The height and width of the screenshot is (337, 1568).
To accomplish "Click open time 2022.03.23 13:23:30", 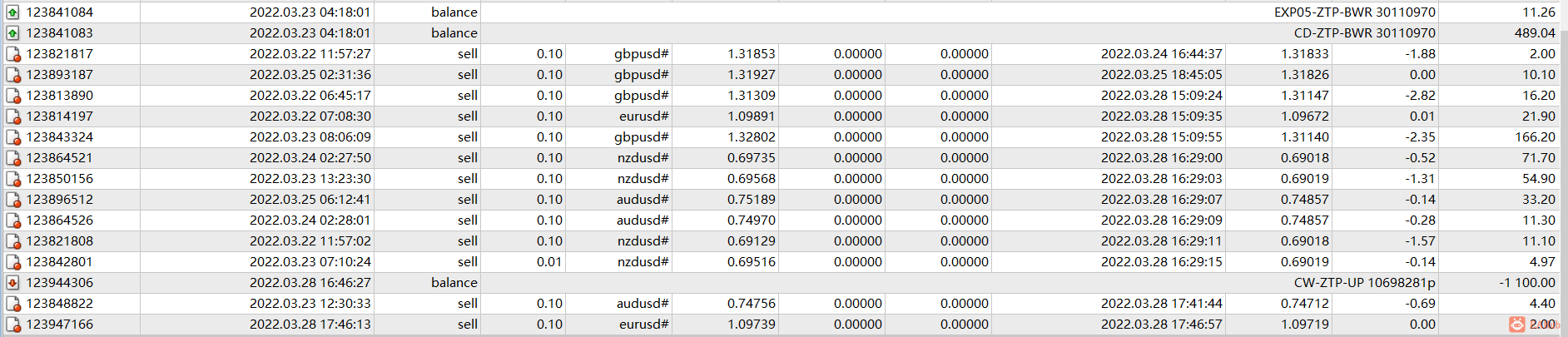I will point(310,178).
